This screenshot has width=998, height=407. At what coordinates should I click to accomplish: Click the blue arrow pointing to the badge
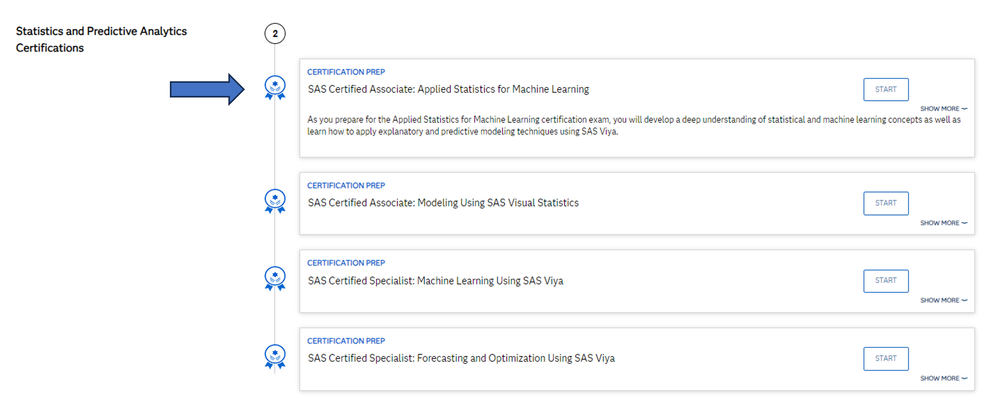pos(207,89)
